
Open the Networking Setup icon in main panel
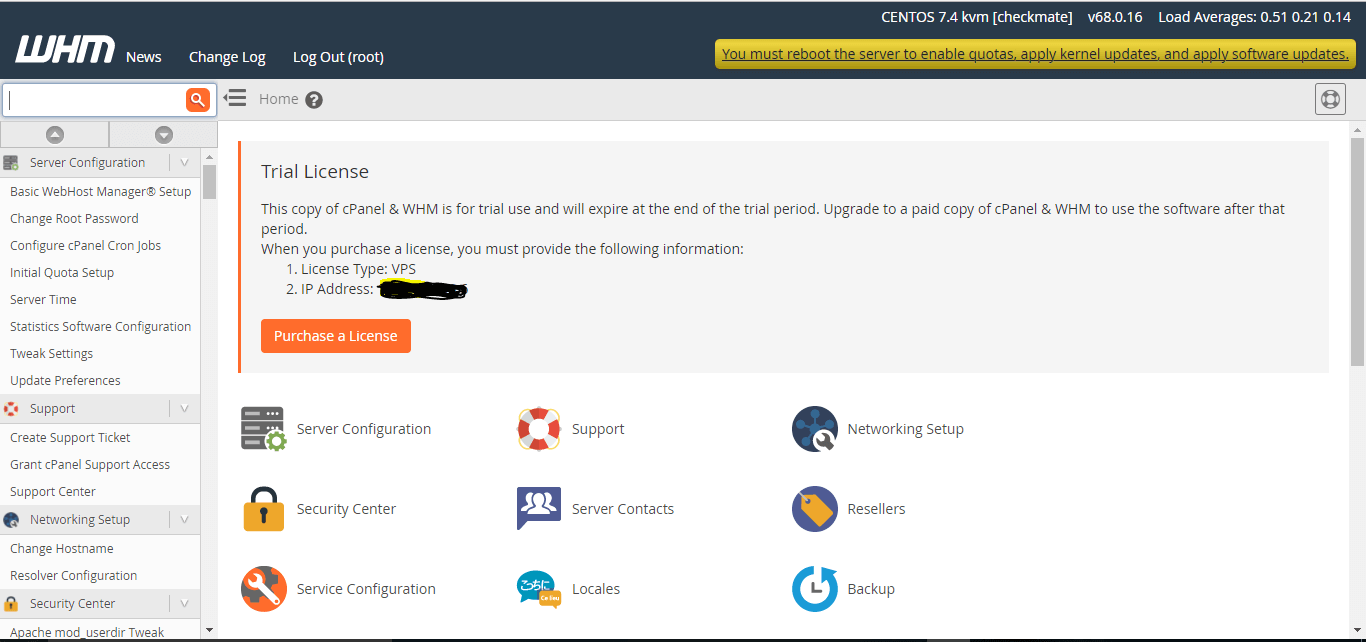(x=814, y=429)
